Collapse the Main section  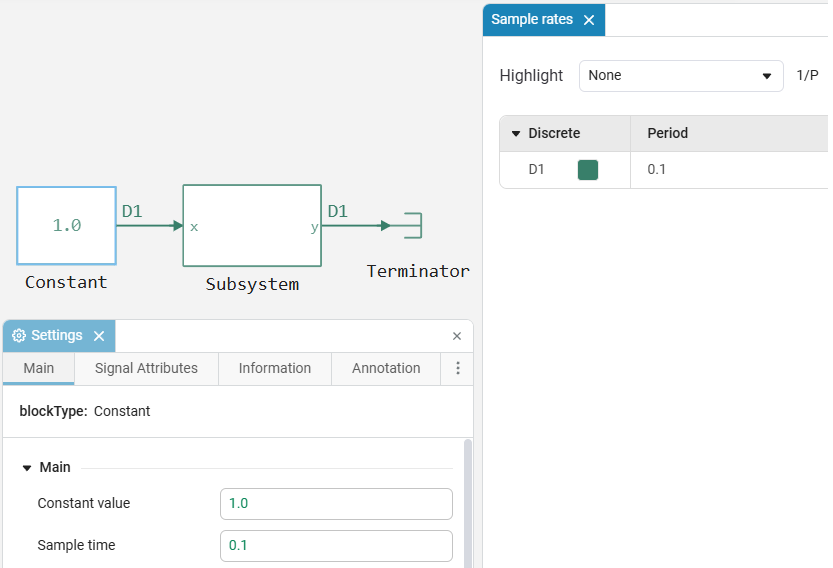pos(27,468)
